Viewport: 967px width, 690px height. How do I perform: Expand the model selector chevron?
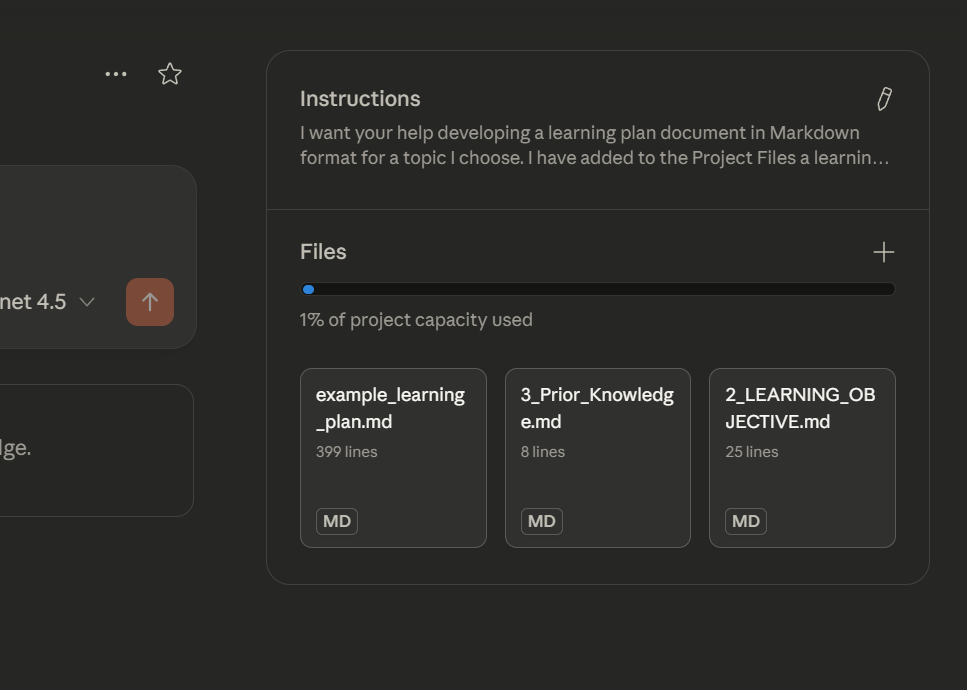pos(87,302)
